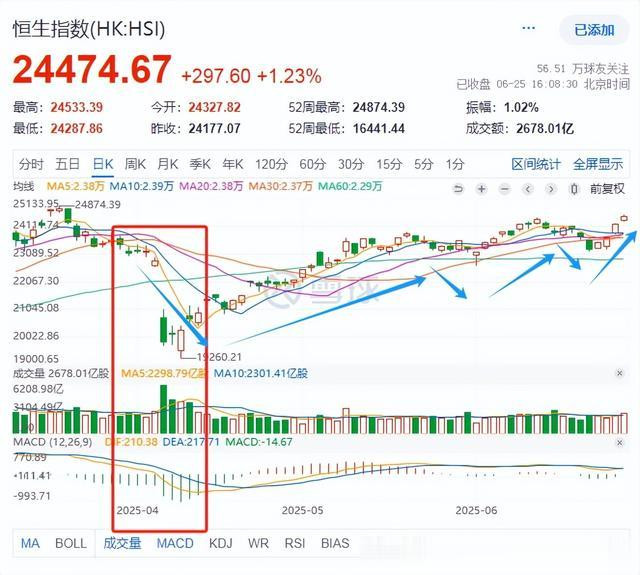Click the MA20:2.38万 moving average legend
Viewport: 640px width, 575px height.
pyautogui.click(x=211, y=186)
